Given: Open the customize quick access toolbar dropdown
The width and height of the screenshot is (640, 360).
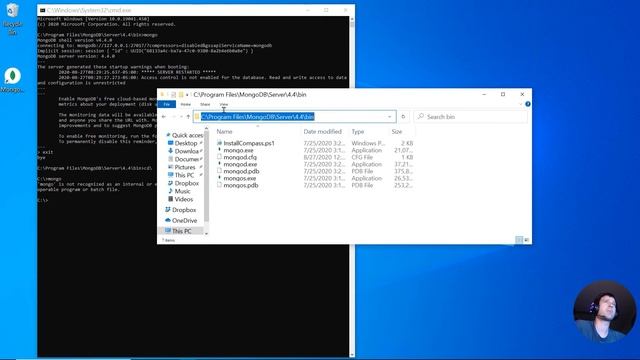Looking at the screenshot, I should click(x=187, y=95).
